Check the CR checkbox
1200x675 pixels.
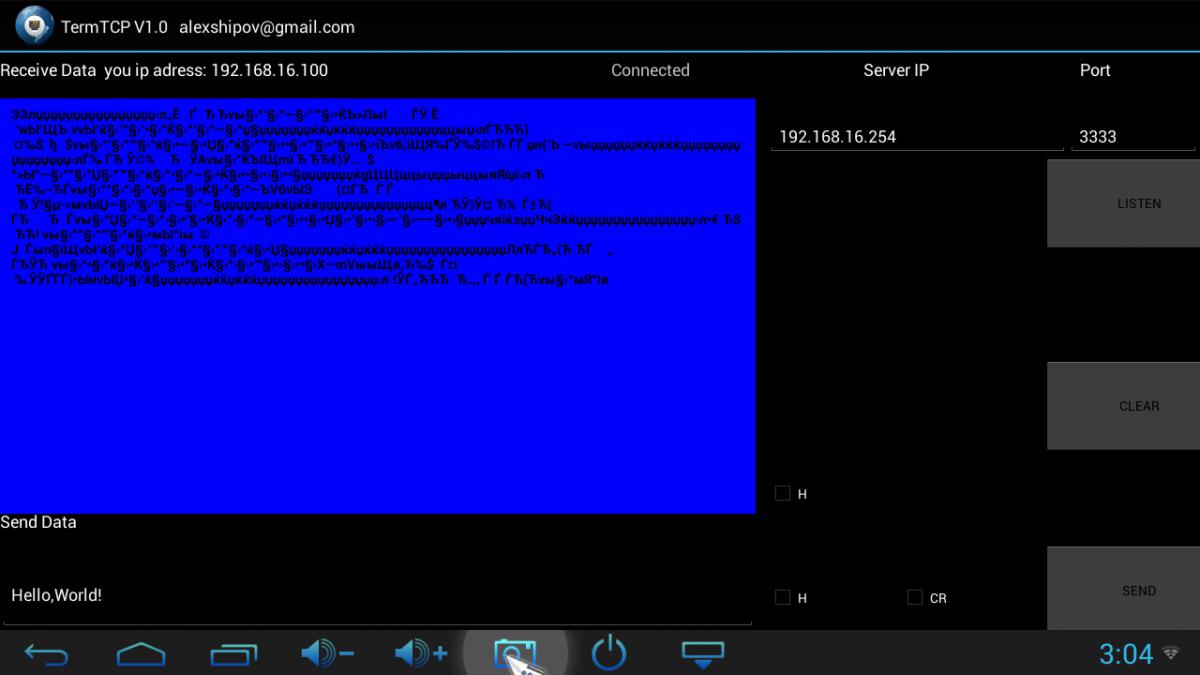[x=914, y=597]
